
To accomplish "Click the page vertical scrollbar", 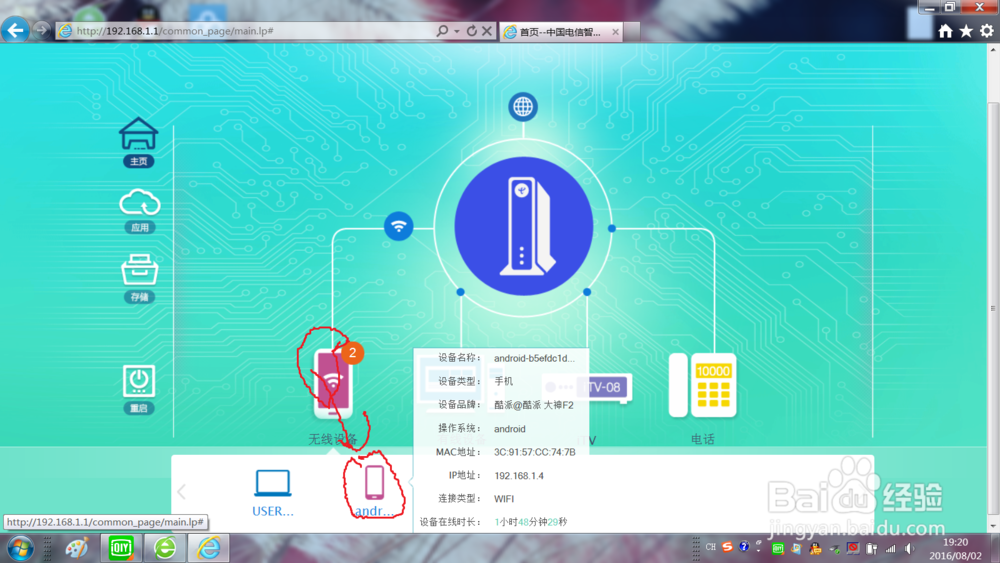I will [x=992, y=307].
